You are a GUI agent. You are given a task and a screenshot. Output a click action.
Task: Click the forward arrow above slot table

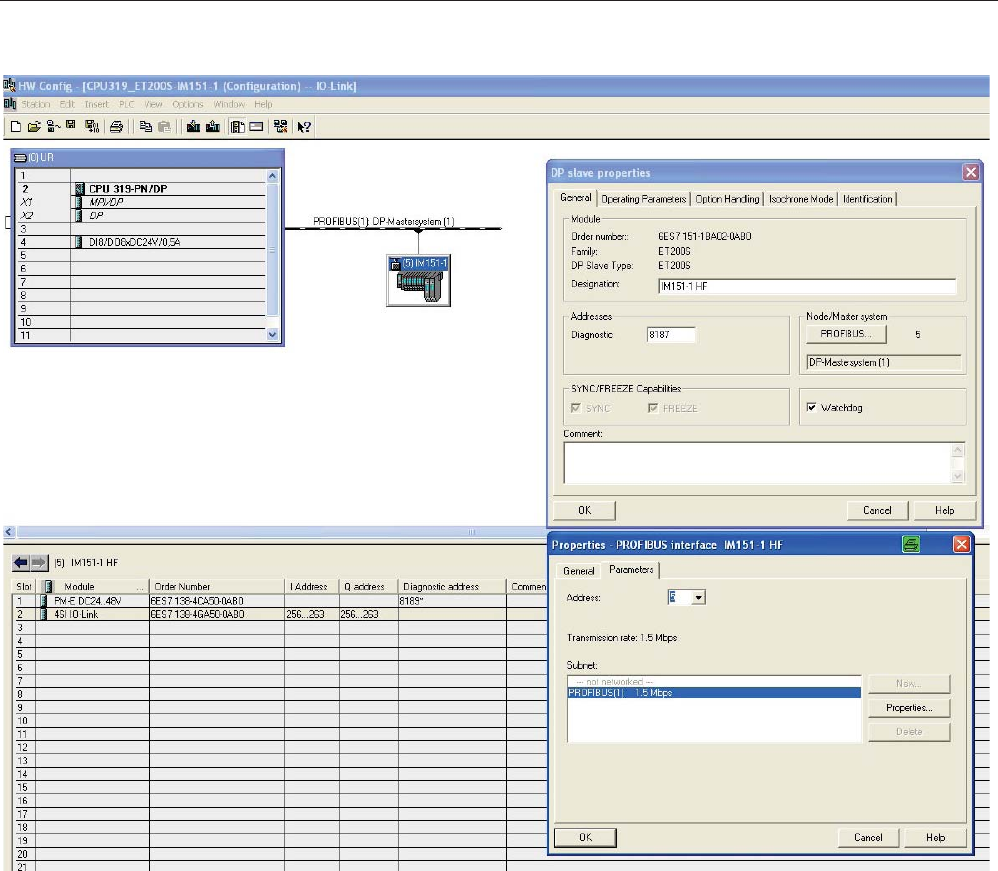click(39, 562)
